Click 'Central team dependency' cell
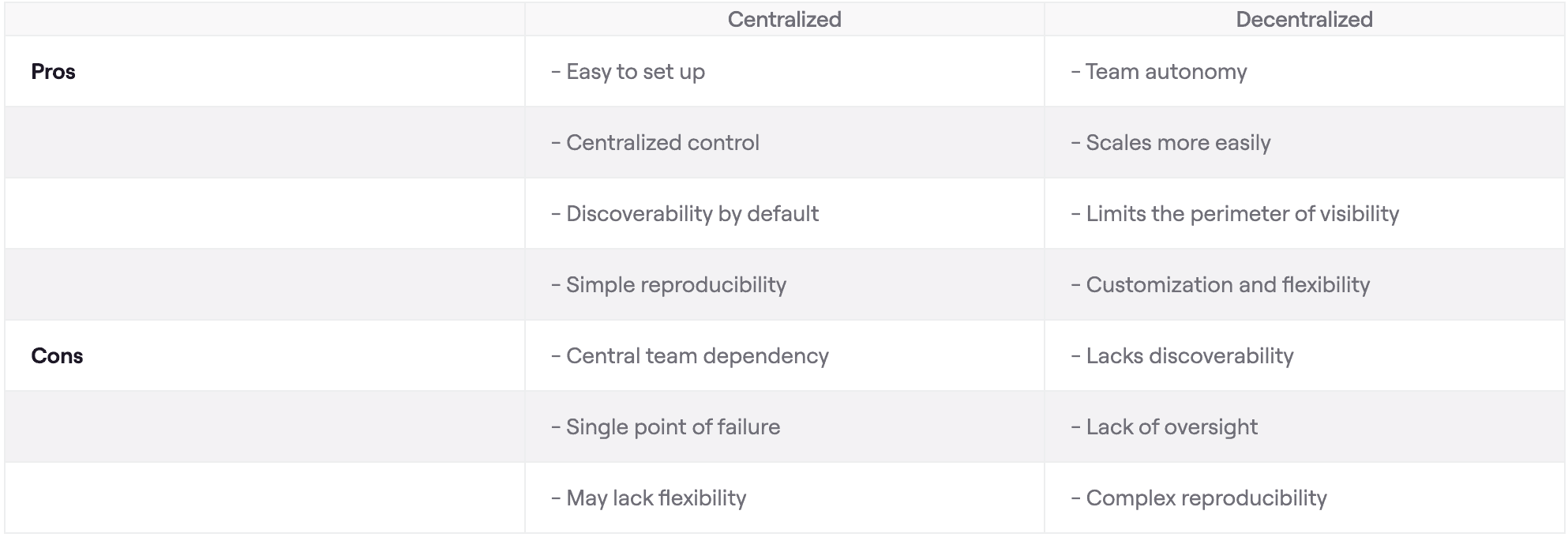The width and height of the screenshot is (1568, 537). pos(697,356)
